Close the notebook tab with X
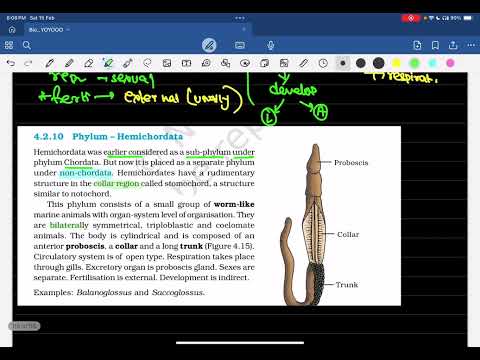Image resolution: width=480 pixels, height=360 pixels. pyautogui.click(x=244, y=29)
